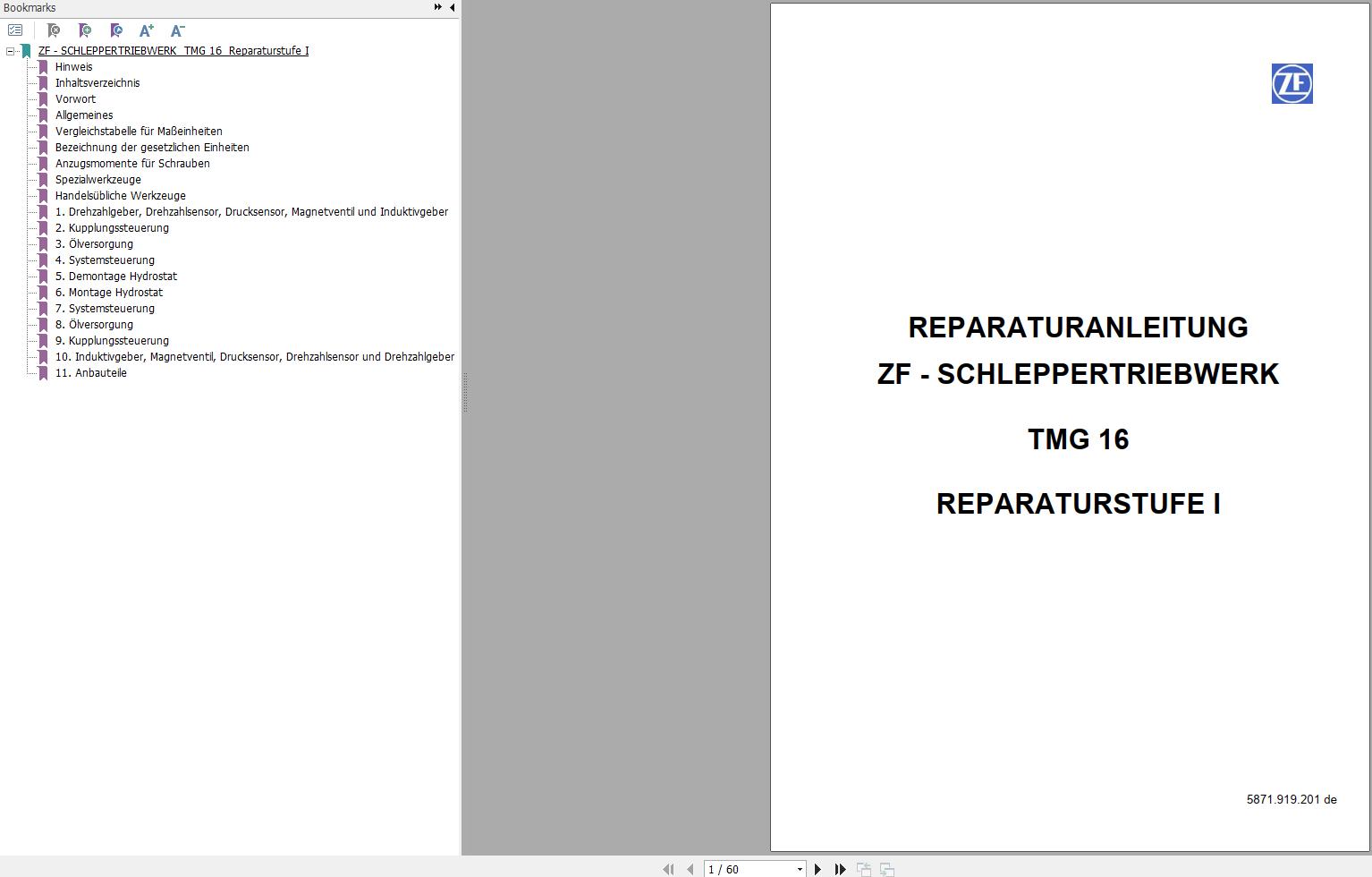Screen dimensions: 1372x877
Task: Click the bookmark icon beside 11. Anbauteile
Action: pos(43,373)
